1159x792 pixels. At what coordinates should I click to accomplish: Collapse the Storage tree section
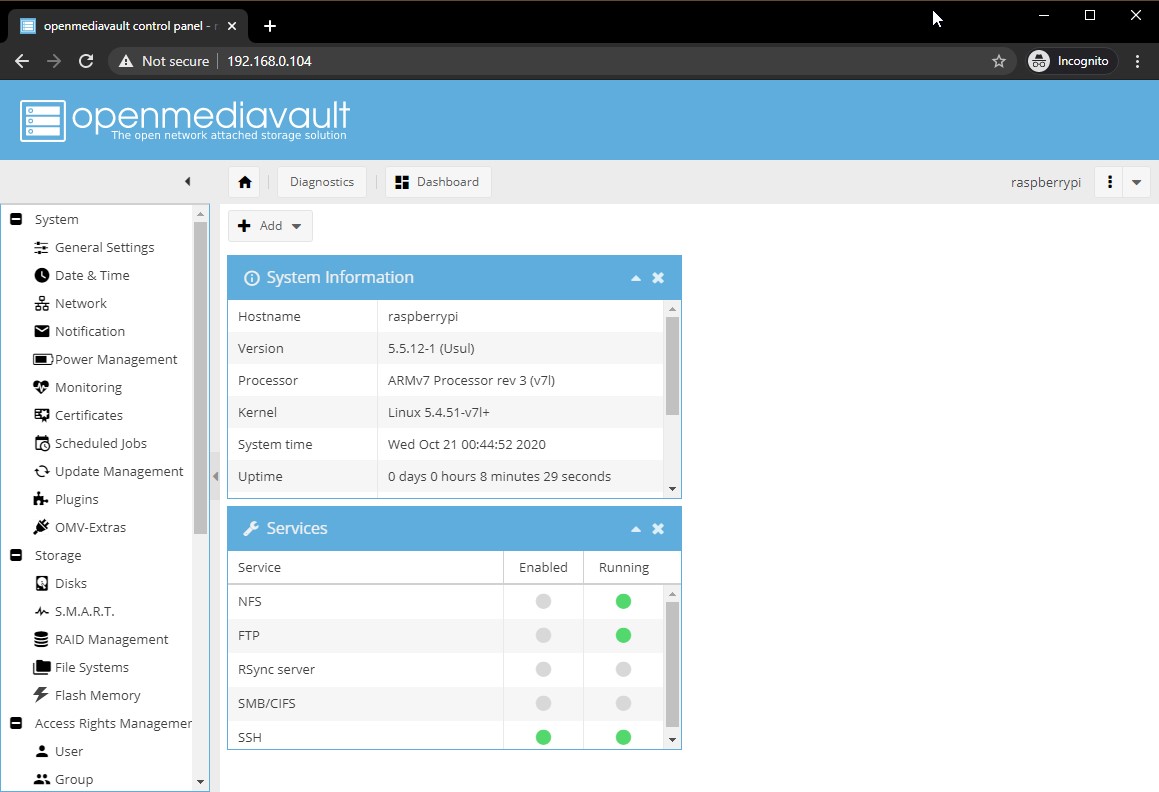pyautogui.click(x=16, y=555)
